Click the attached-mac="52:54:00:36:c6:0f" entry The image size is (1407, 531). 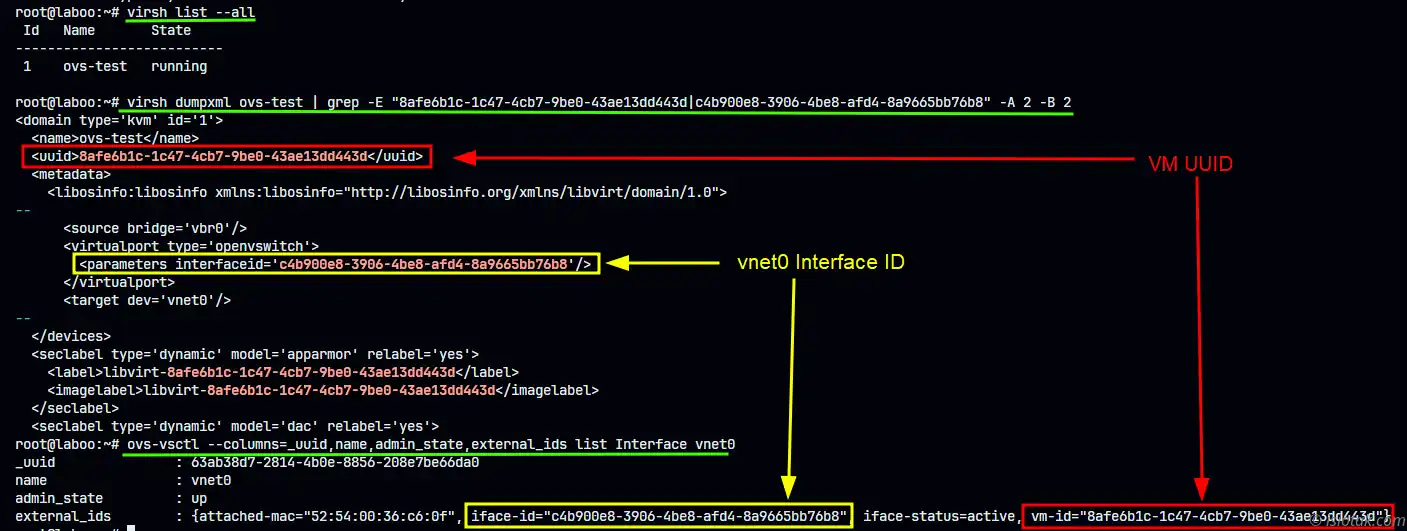[x=330, y=516]
